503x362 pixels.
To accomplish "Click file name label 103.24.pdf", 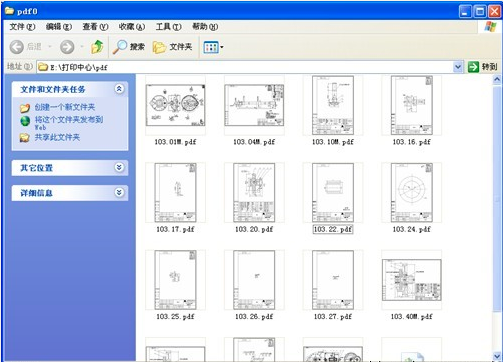I will pos(411,229).
